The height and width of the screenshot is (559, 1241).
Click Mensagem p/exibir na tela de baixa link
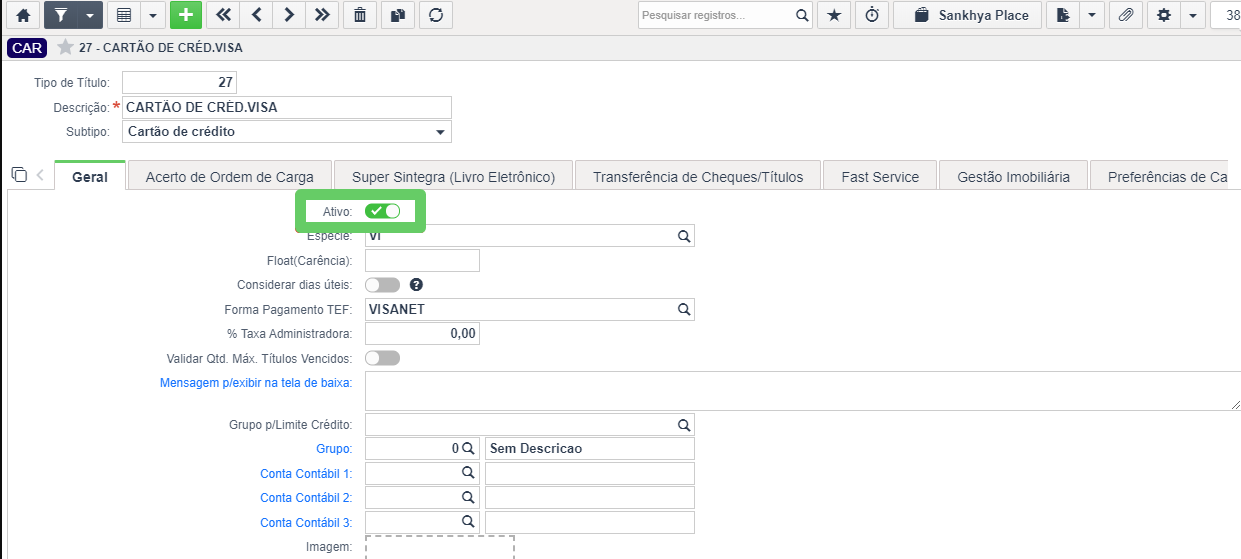coord(256,383)
